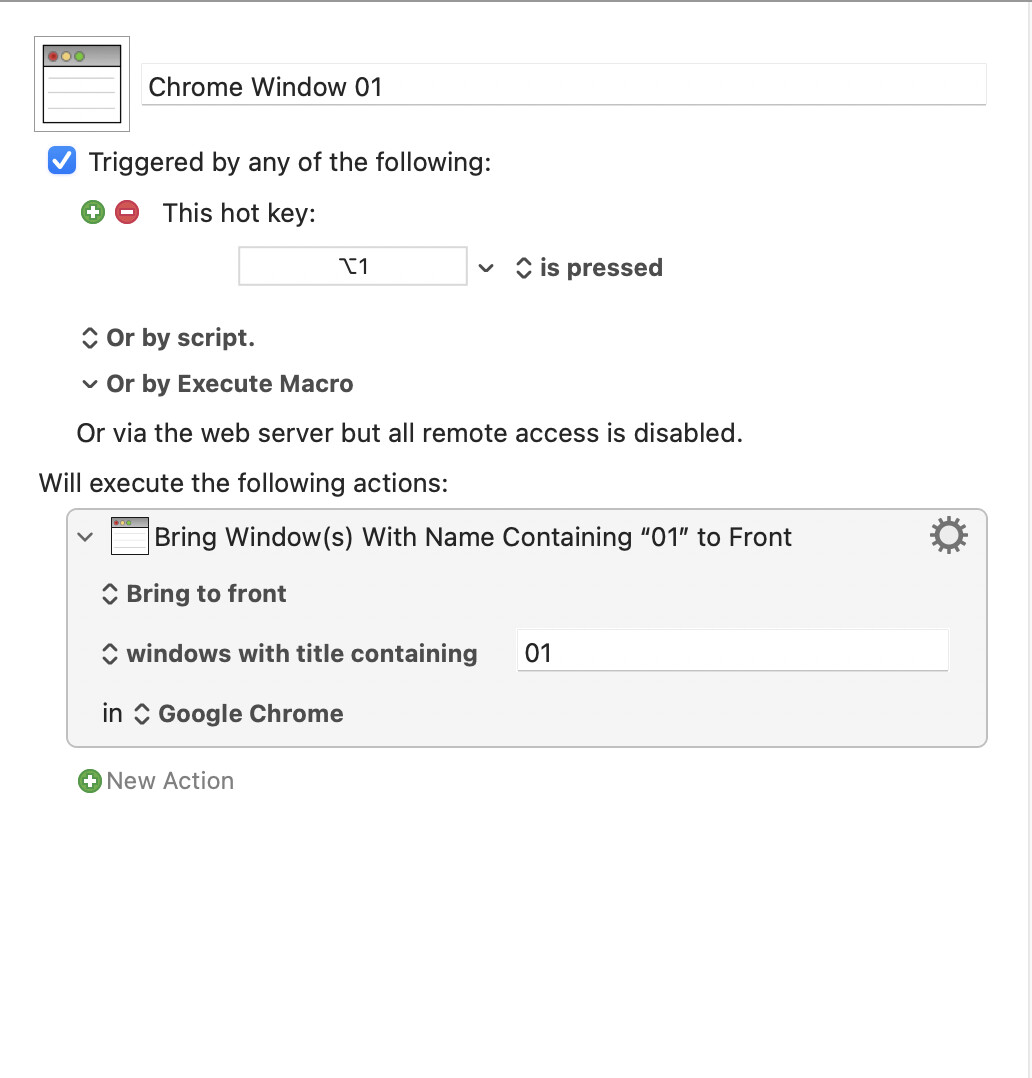Collapse the Bring Window action
Image resolution: width=1032 pixels, height=1078 pixels.
pos(85,536)
